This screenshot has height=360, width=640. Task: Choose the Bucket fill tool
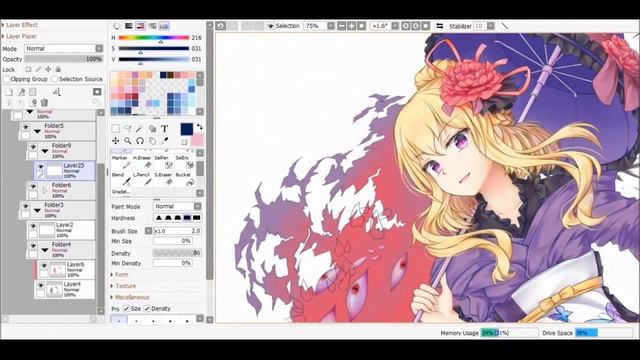(184, 179)
